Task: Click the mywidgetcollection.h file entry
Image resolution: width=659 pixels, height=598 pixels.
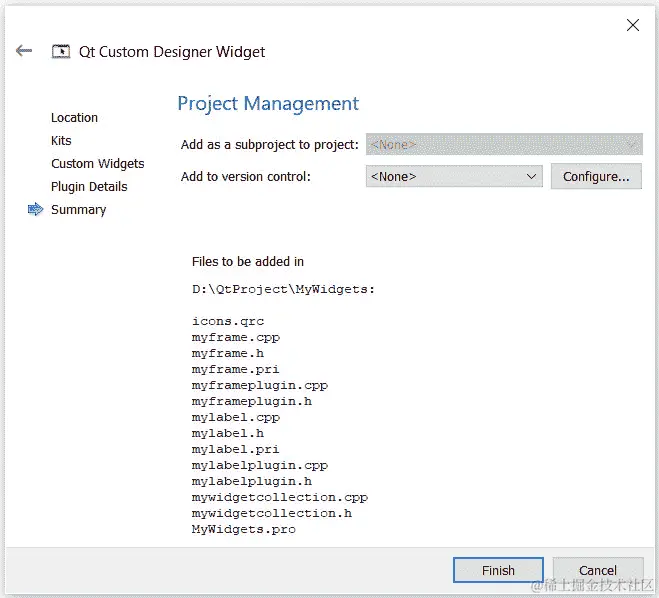Action: click(272, 513)
